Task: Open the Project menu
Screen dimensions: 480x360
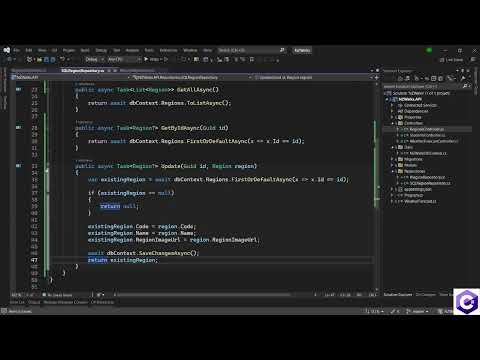Action: tap(69, 50)
